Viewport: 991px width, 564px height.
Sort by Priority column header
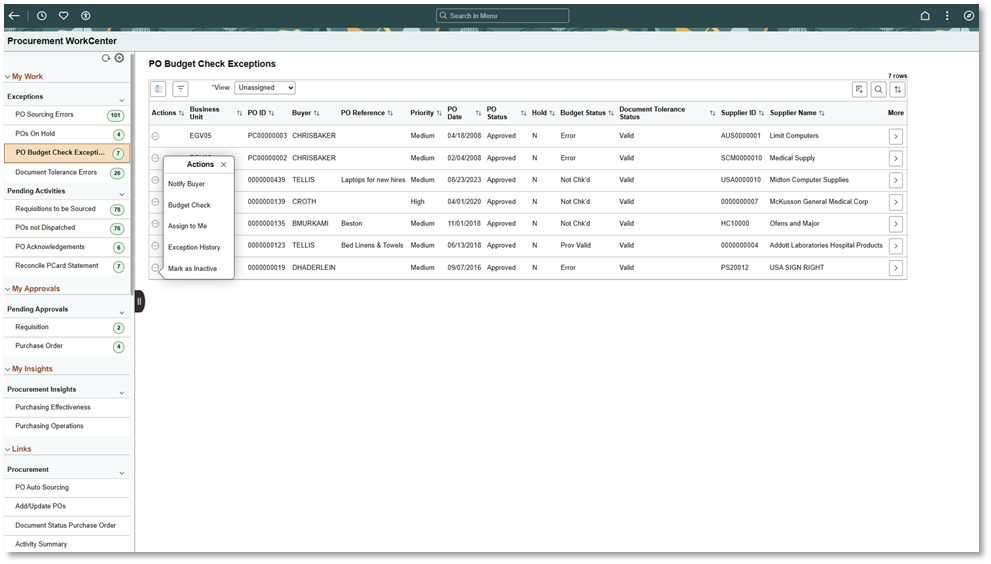pyautogui.click(x=425, y=113)
